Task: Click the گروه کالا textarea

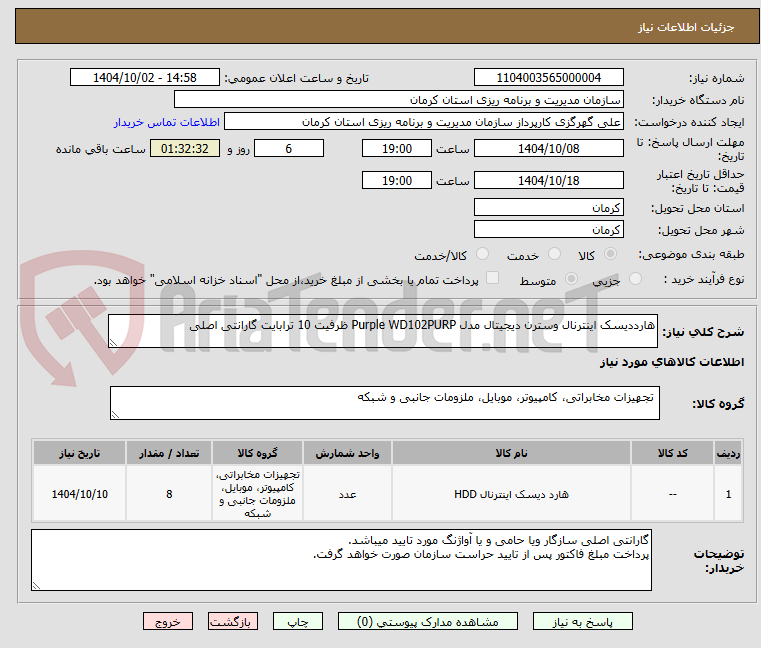Action: point(384,403)
